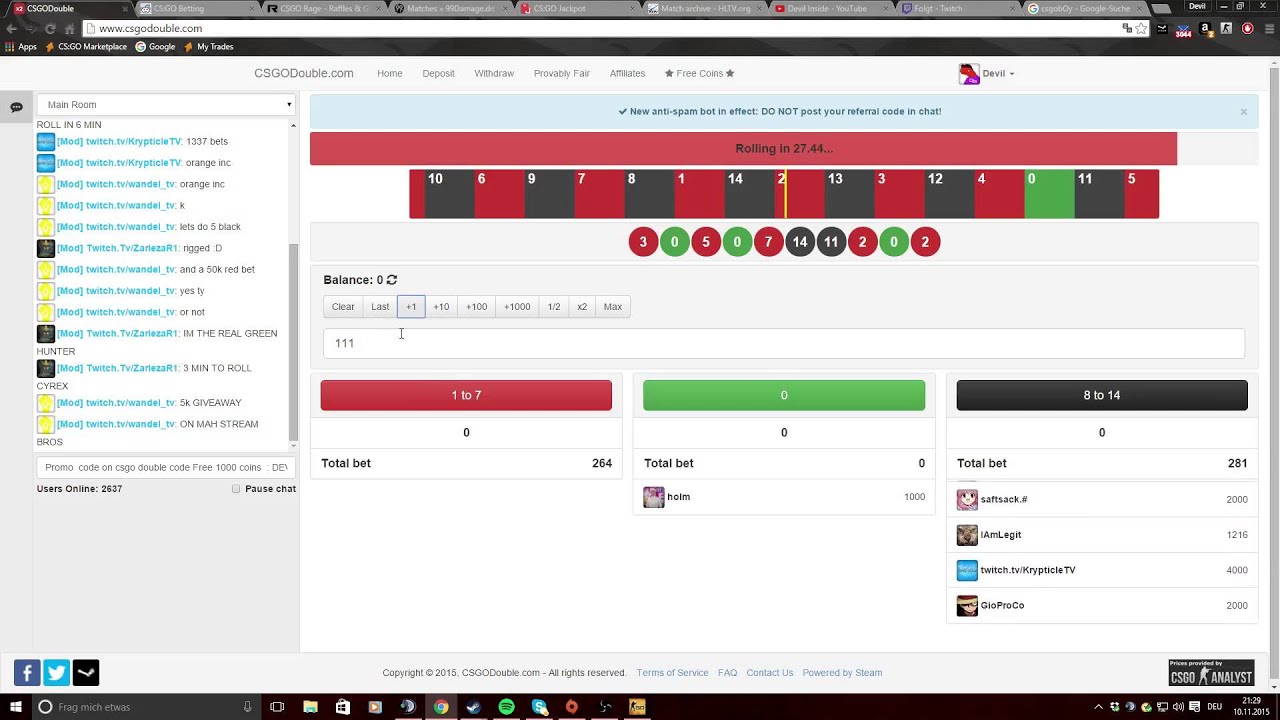Set bet to Max
The height and width of the screenshot is (720, 1280).
pos(613,307)
